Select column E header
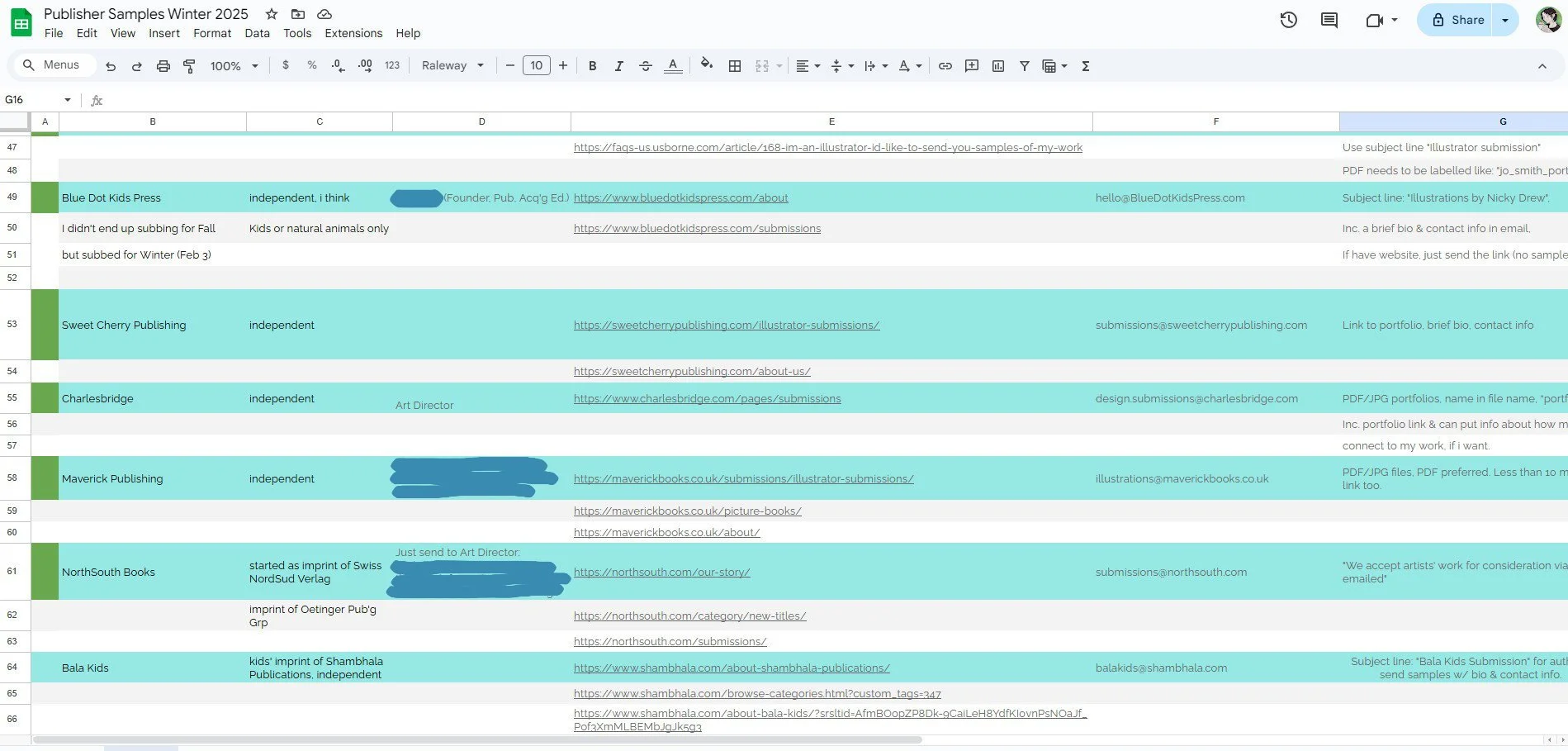The height and width of the screenshot is (751, 1568). 831,121
